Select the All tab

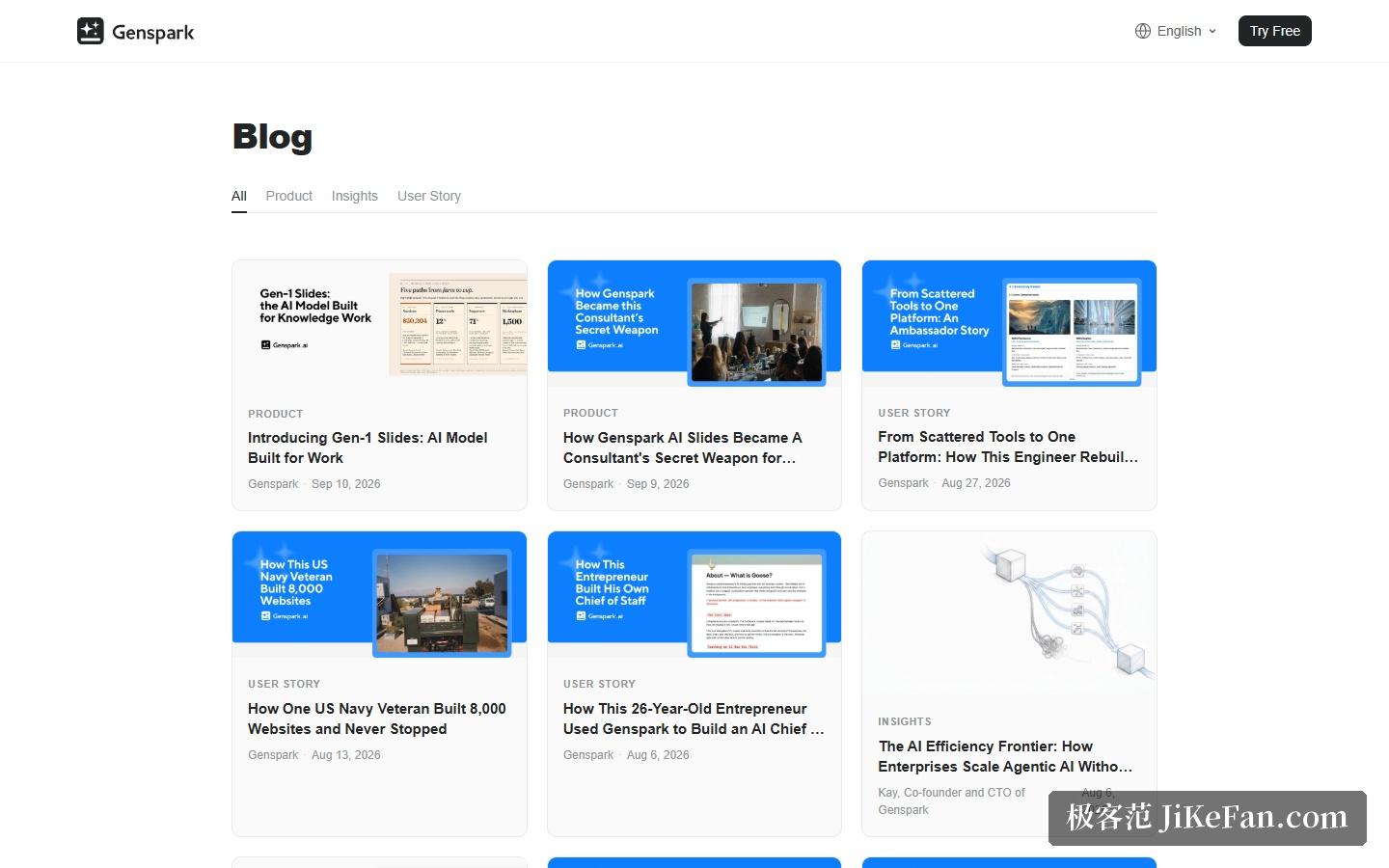pyautogui.click(x=239, y=196)
